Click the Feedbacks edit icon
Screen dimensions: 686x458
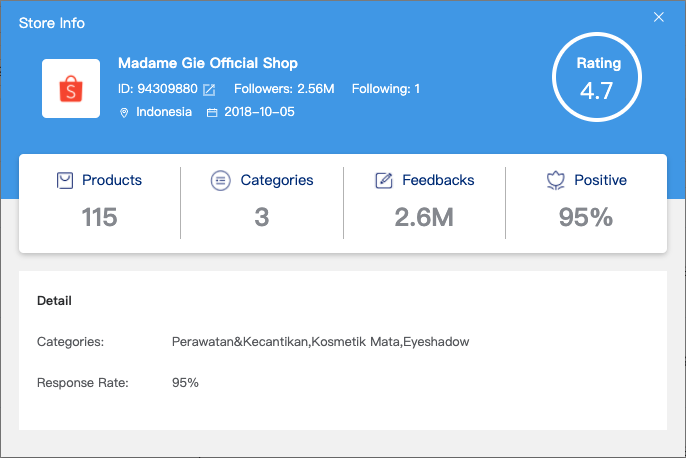tap(384, 180)
